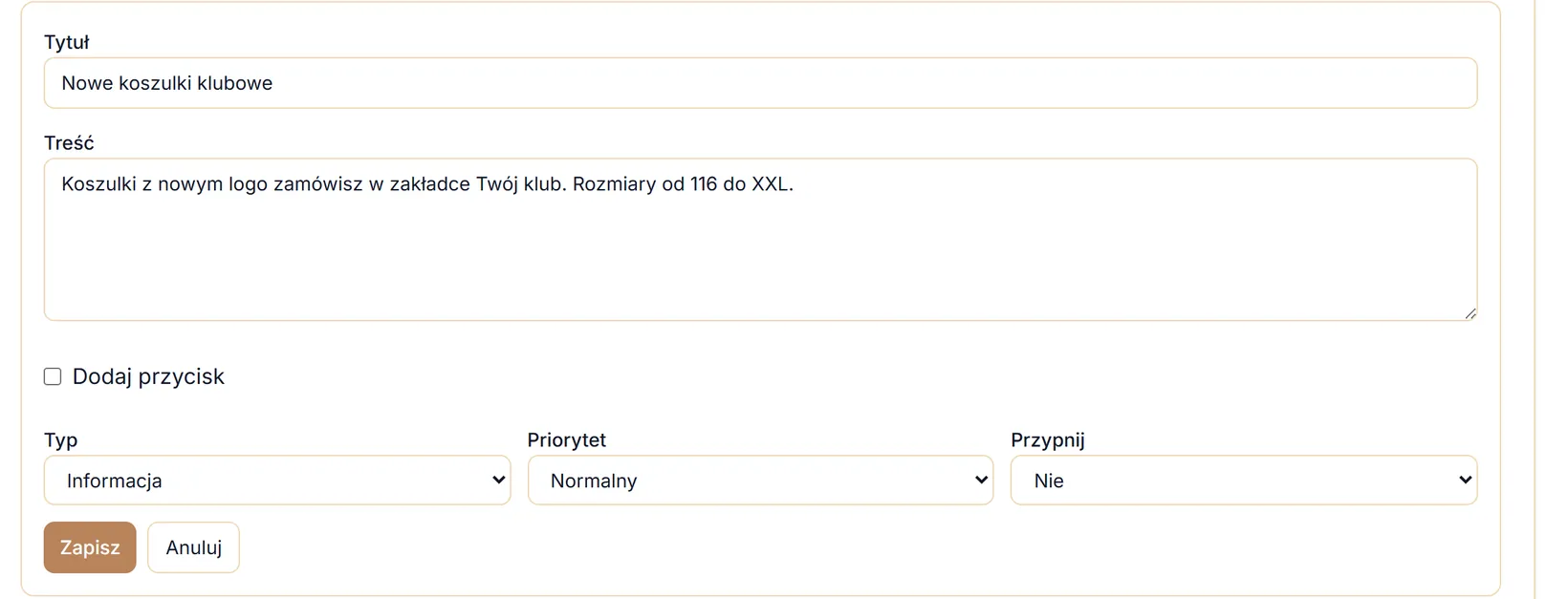Screen dimensions: 1568x599
Task: Open the Typ dropdown showing Informacja
Action: [x=277, y=481]
